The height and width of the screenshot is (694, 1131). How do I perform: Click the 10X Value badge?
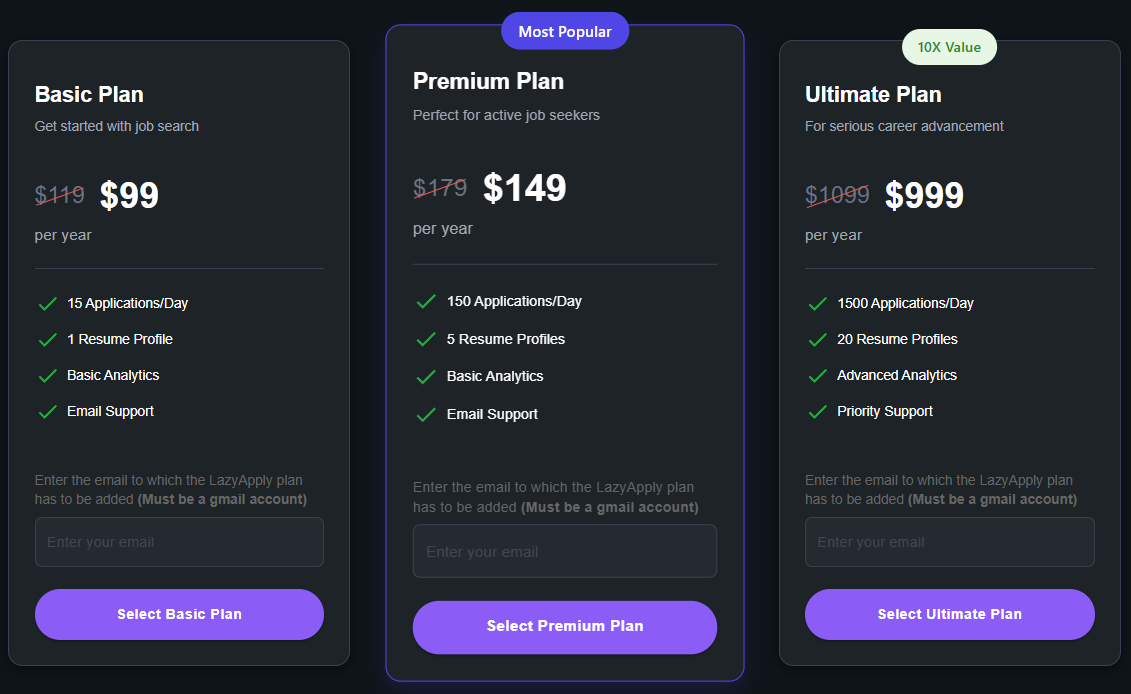point(949,47)
